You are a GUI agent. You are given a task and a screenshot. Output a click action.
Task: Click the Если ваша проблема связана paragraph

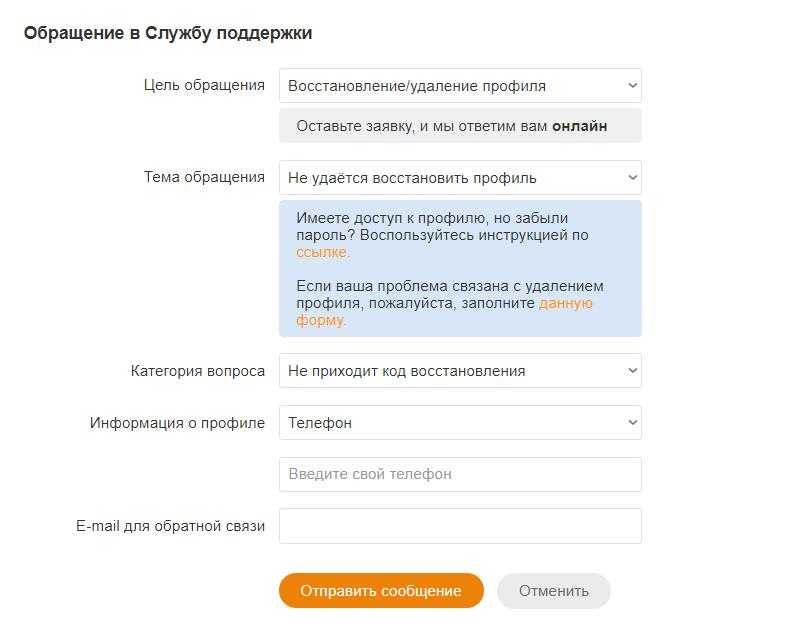tap(450, 303)
